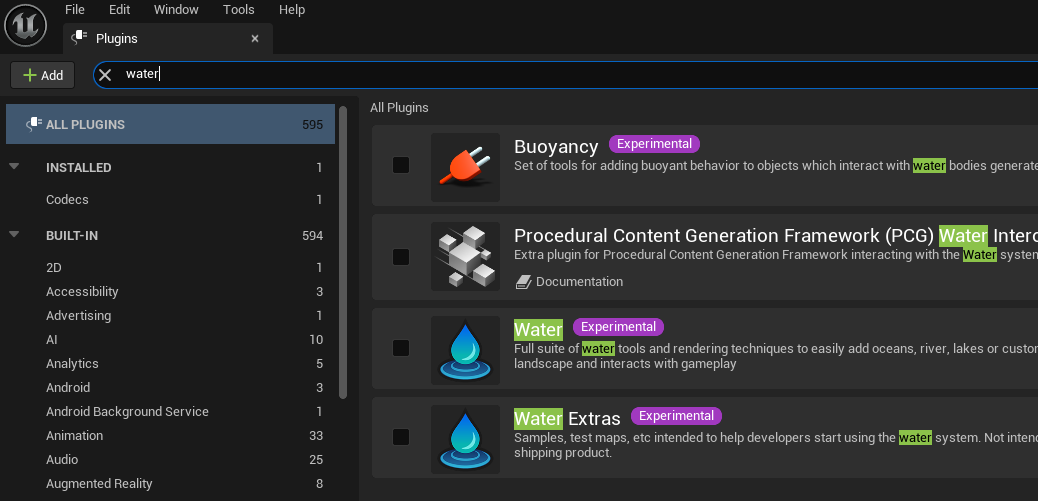
Task: Open the Tools menu
Action: tap(239, 9)
